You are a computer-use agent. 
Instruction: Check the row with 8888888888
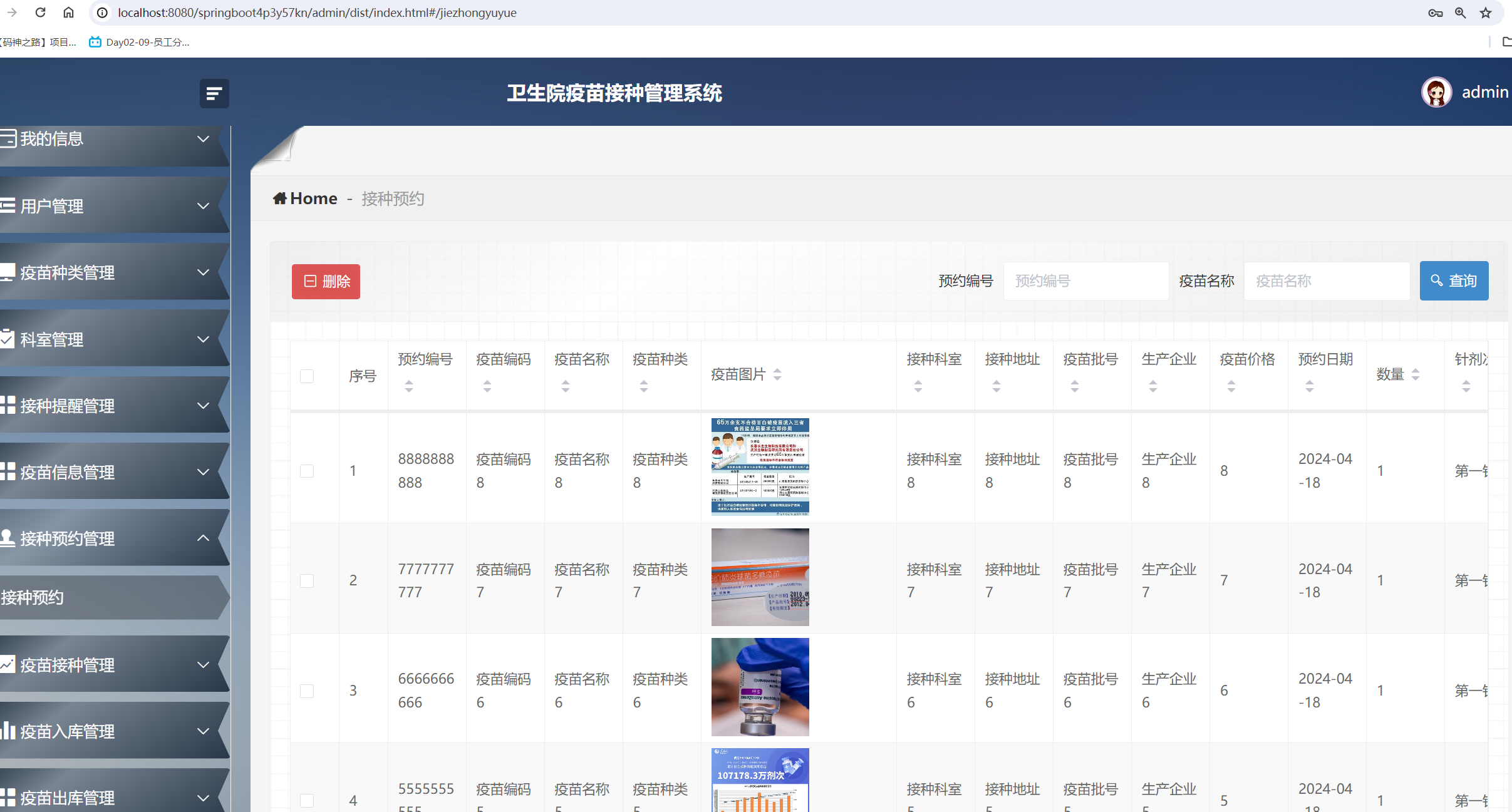coord(307,471)
